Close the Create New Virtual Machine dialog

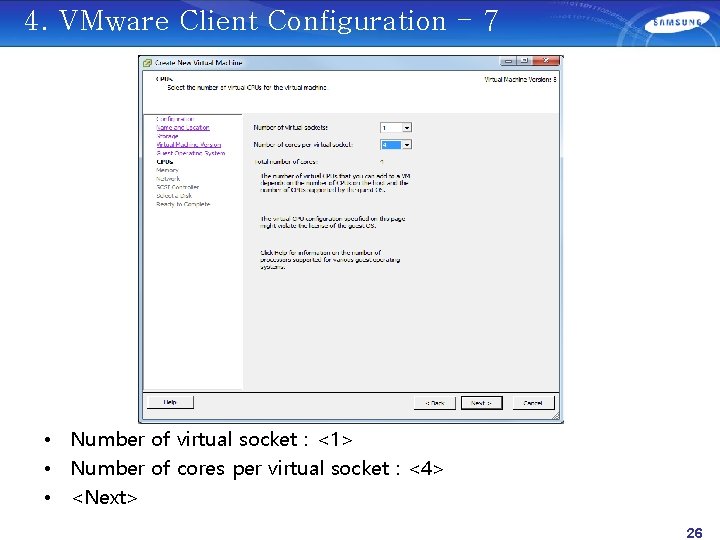546,61
